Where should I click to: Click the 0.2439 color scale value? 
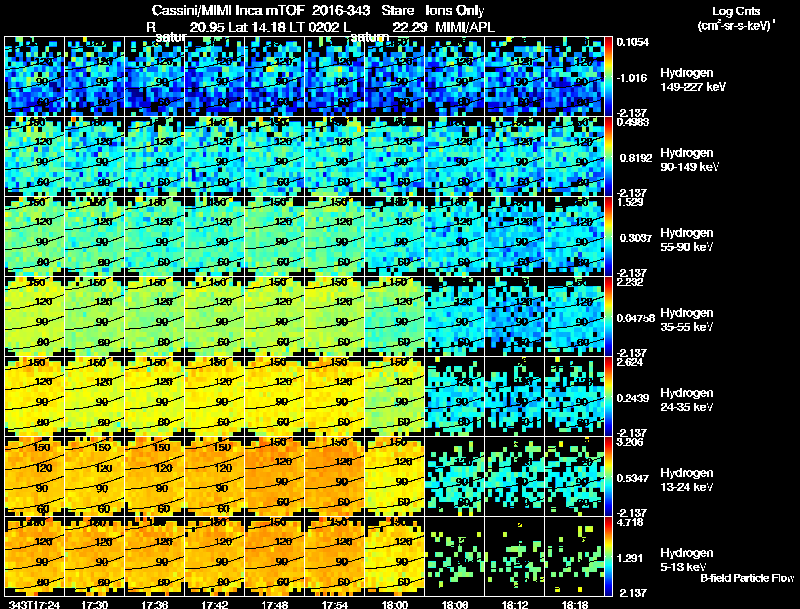(633, 398)
